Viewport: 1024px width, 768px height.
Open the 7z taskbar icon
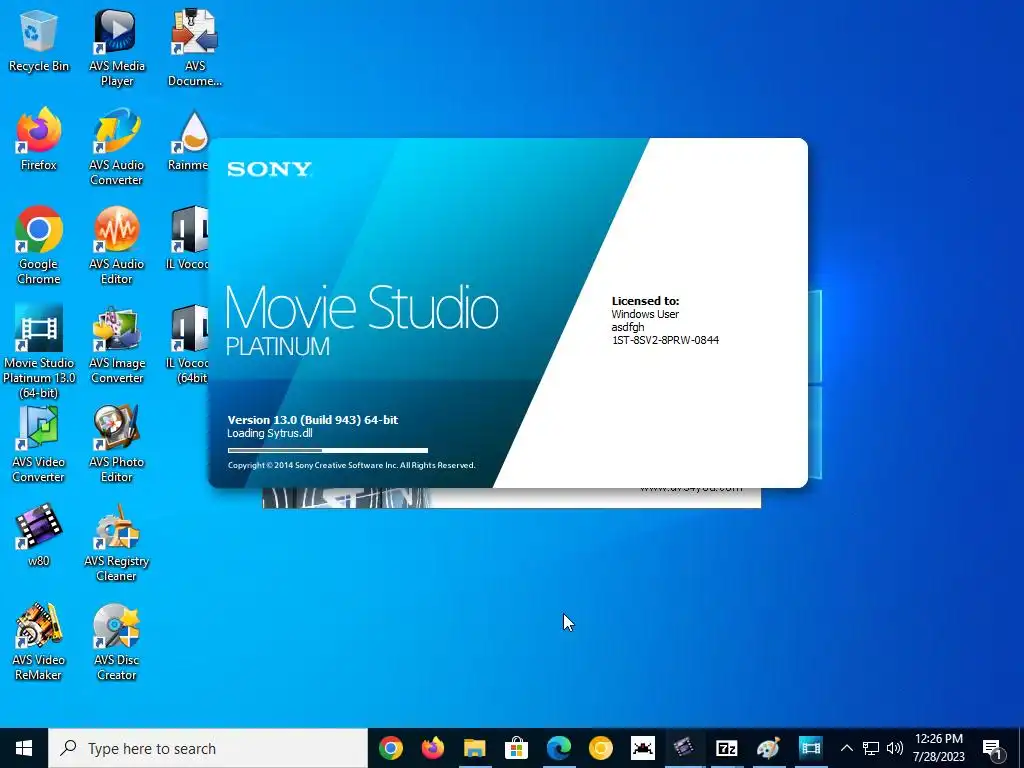coord(726,748)
